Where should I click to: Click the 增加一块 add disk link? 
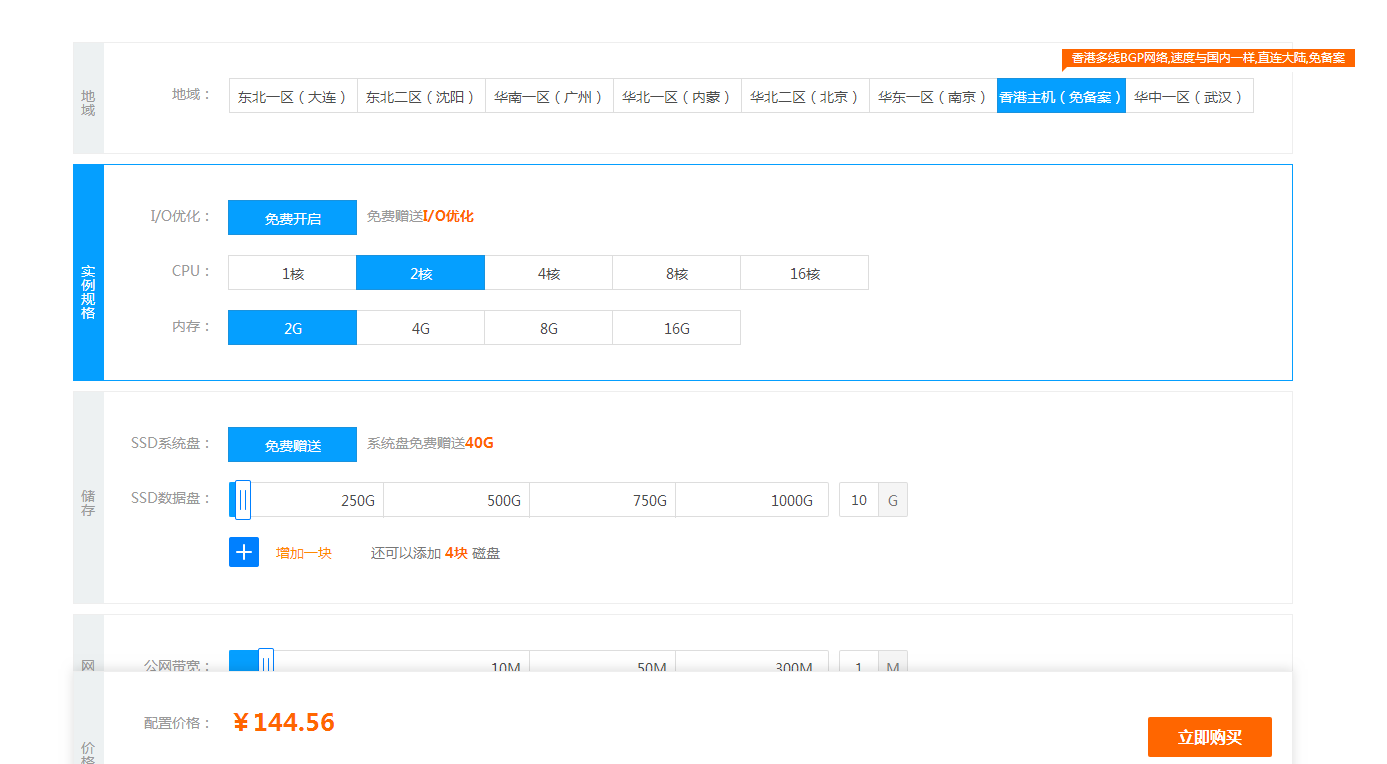(x=302, y=551)
